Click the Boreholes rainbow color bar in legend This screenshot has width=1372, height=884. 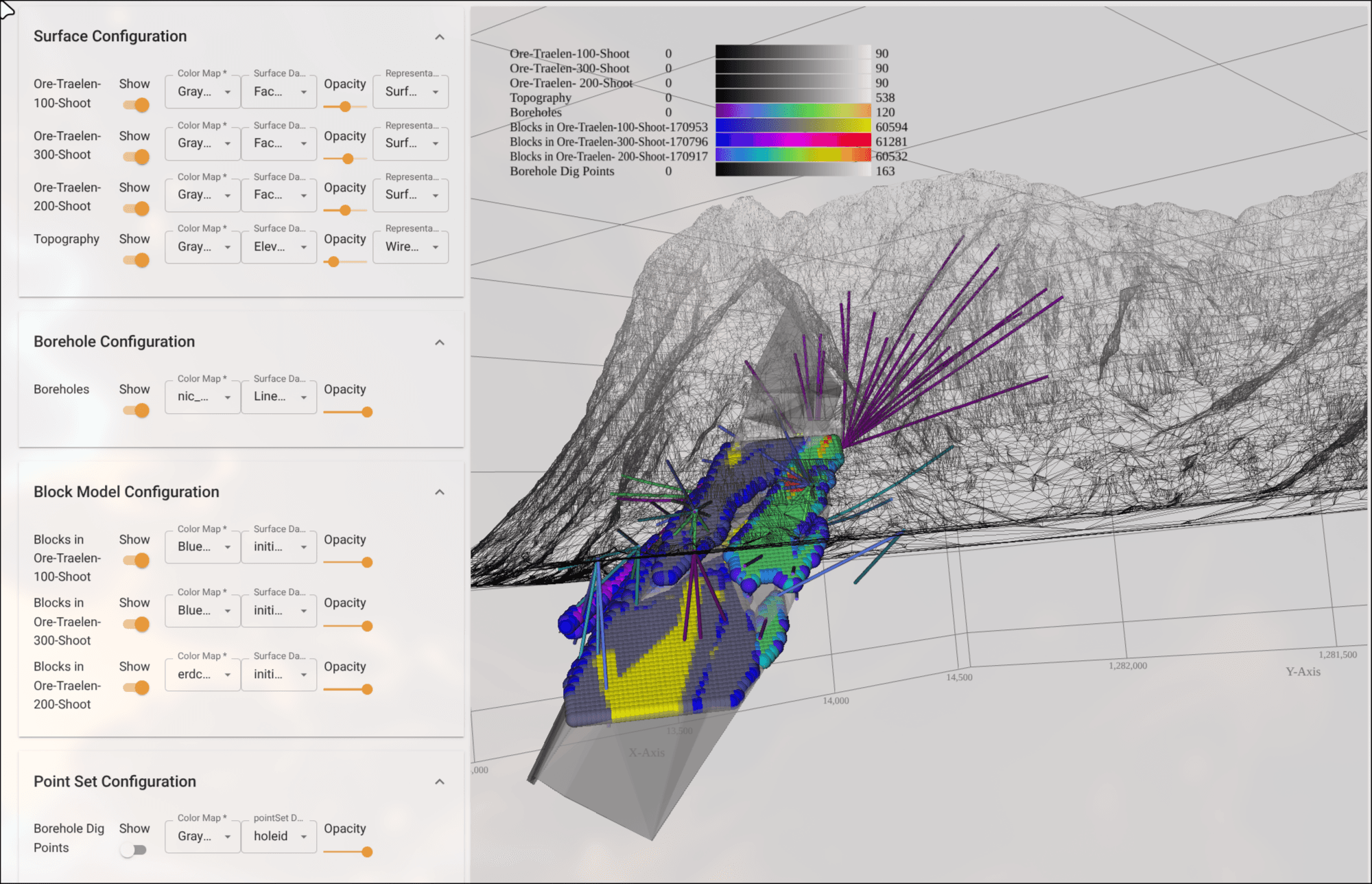(792, 112)
